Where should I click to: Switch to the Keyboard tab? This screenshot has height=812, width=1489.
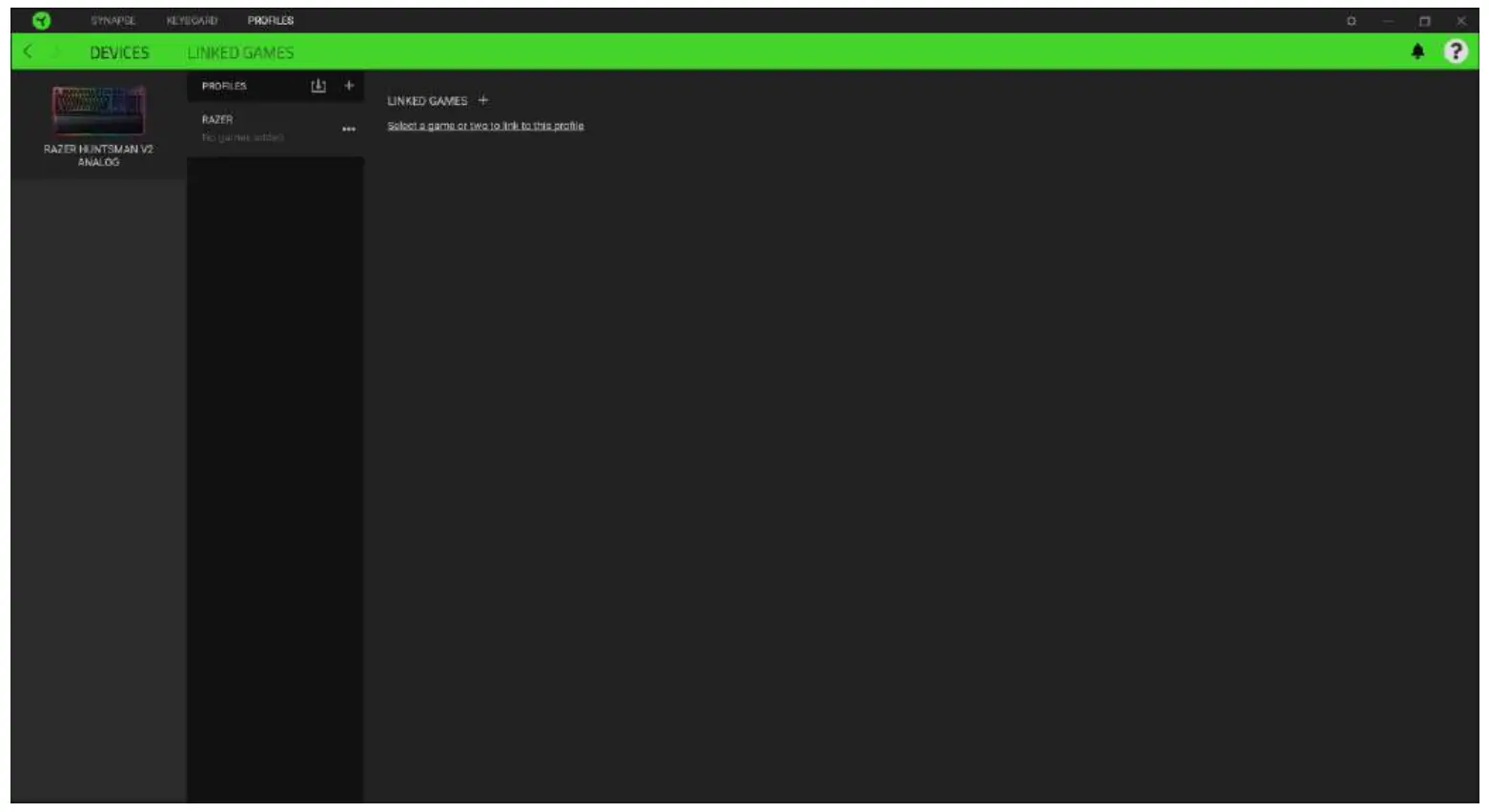192,20
